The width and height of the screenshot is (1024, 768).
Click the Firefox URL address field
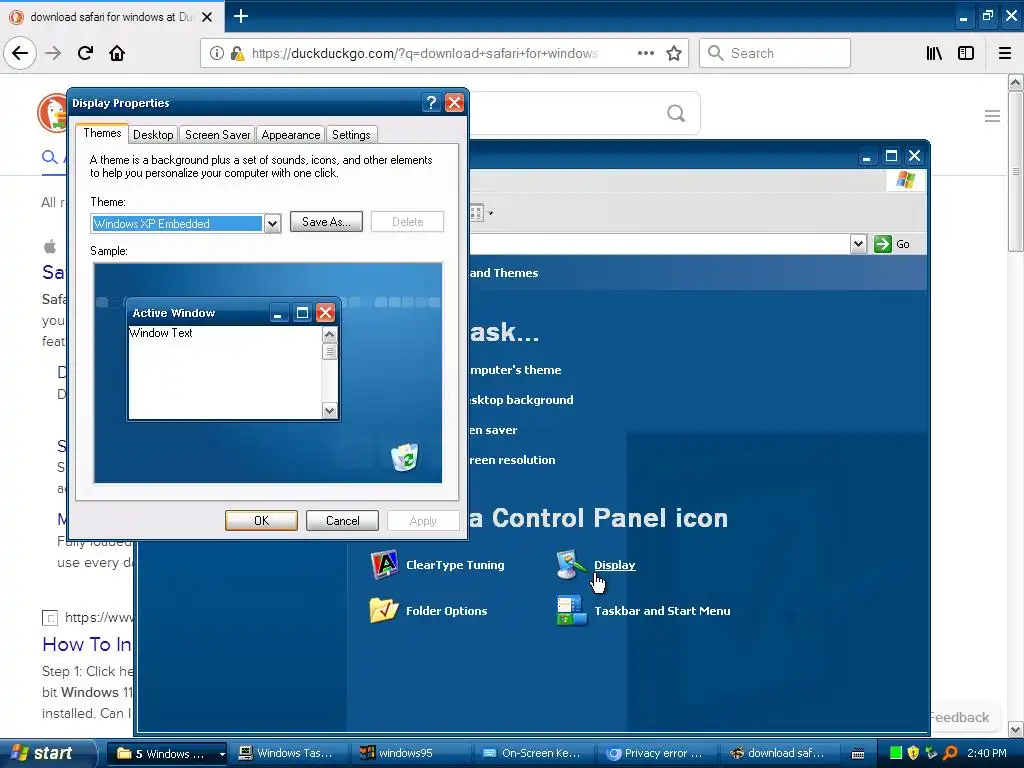tap(424, 54)
